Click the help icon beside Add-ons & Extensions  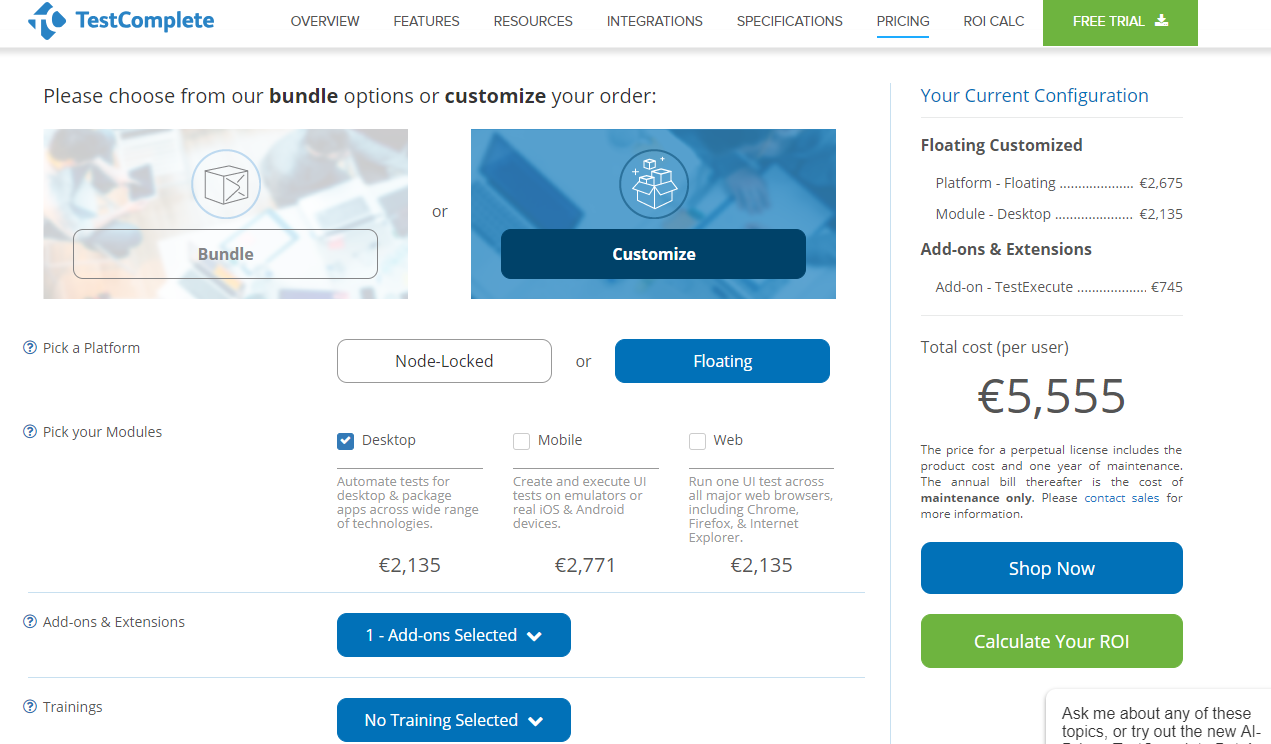click(x=30, y=622)
